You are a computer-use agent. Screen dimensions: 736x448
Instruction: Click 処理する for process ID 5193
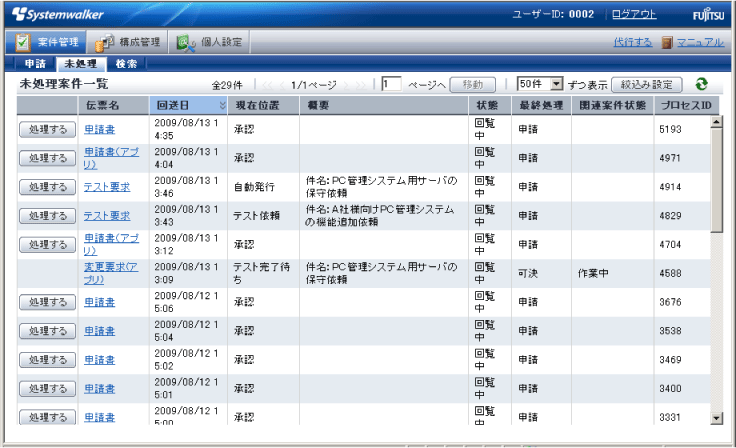[47, 130]
